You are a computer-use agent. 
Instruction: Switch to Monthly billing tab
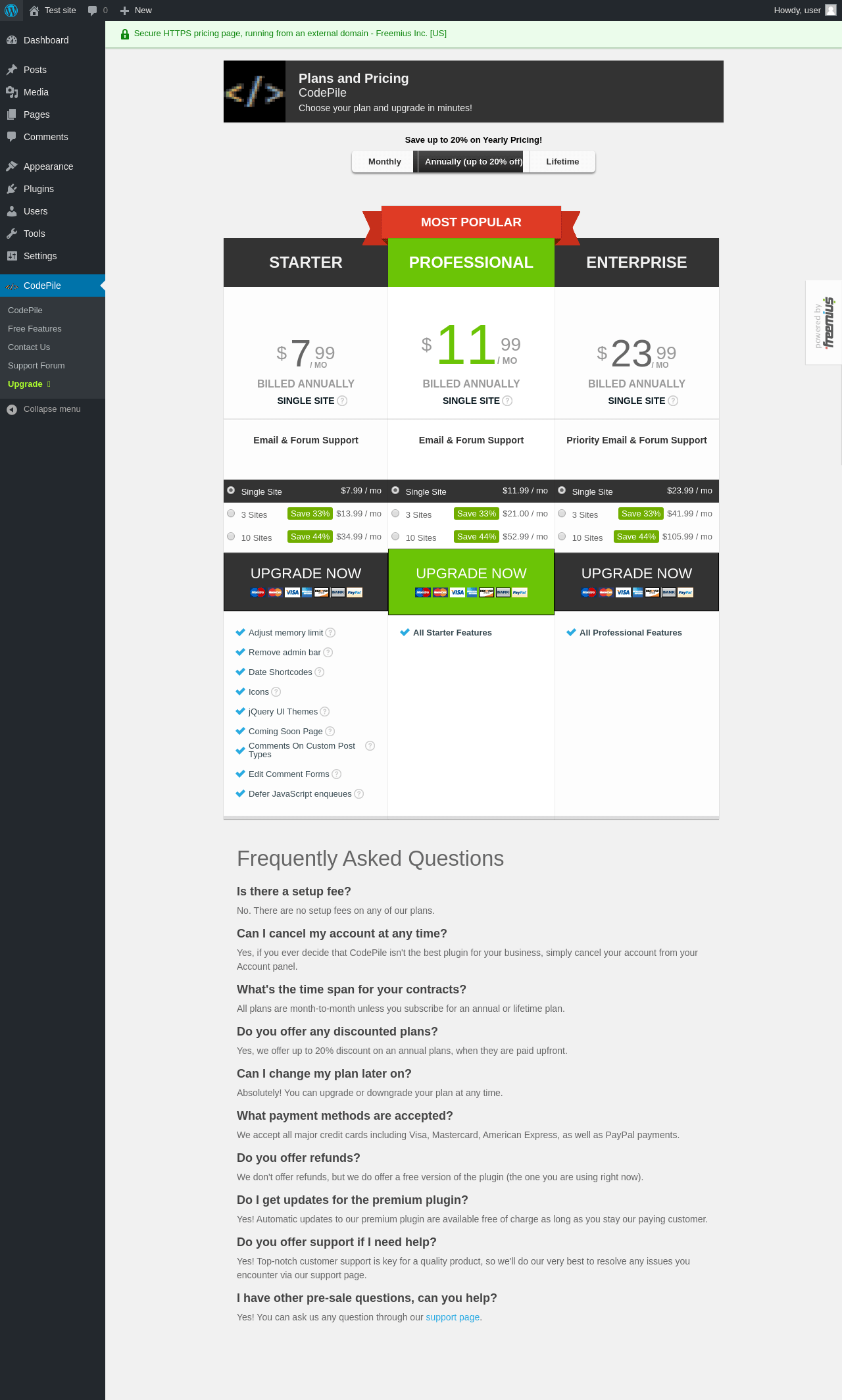(384, 162)
